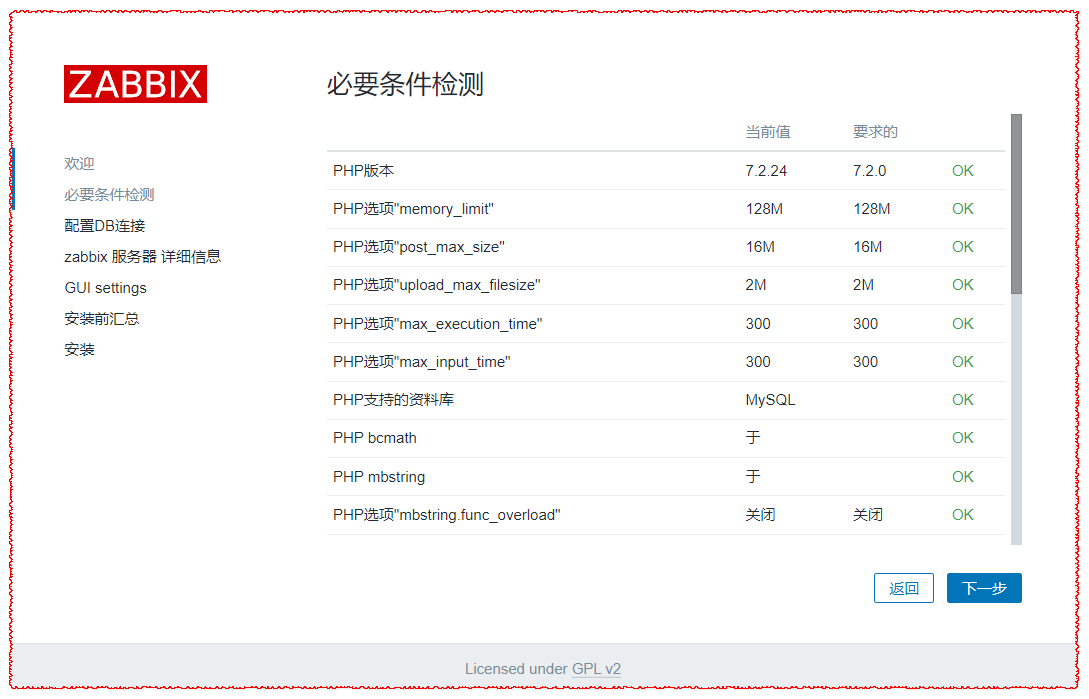This screenshot has height=699, width=1089.
Task: Select 必要条件检测 step in sidebar
Action: 109,195
